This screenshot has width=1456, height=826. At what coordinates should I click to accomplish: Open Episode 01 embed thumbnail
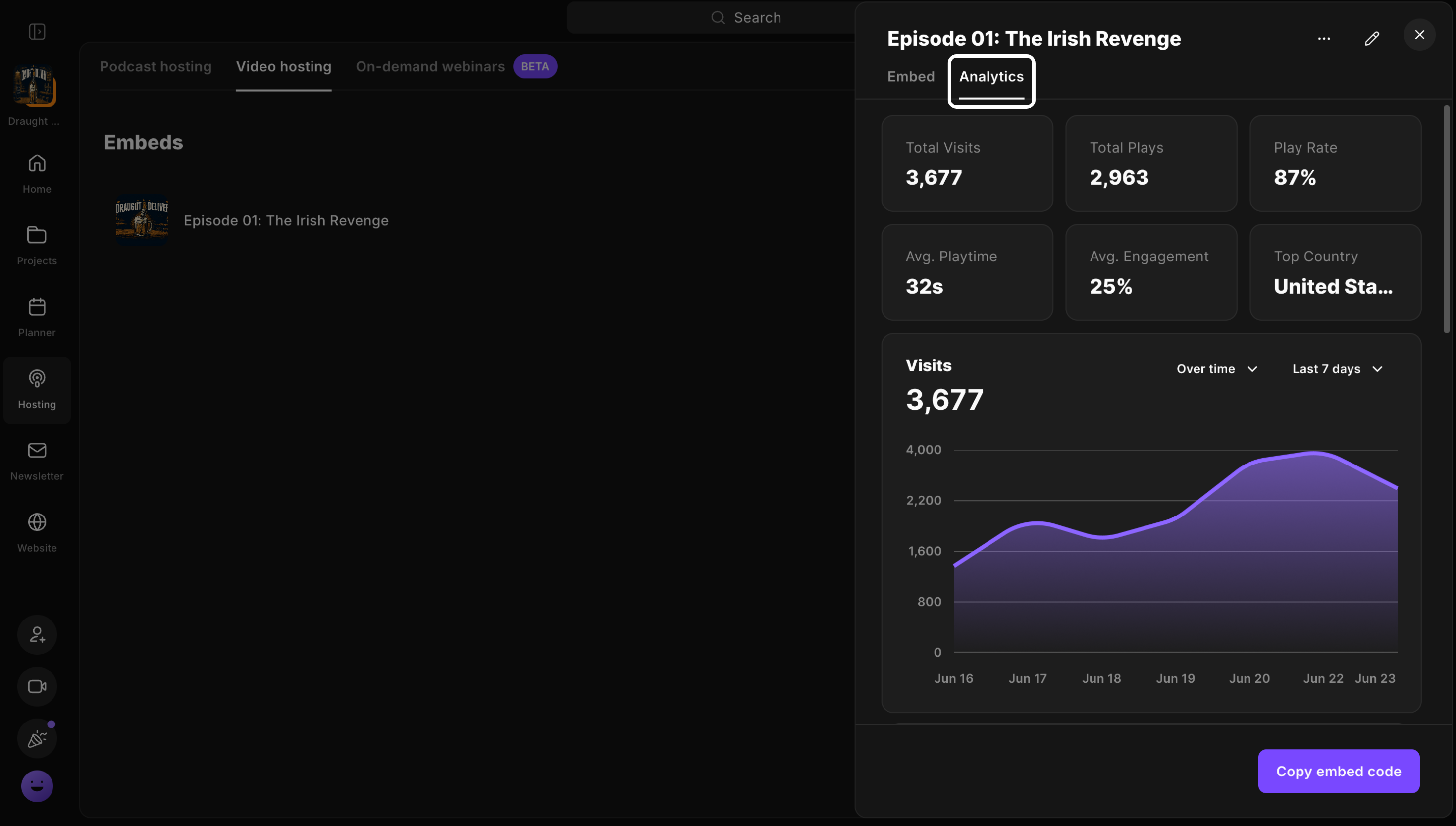pos(142,220)
